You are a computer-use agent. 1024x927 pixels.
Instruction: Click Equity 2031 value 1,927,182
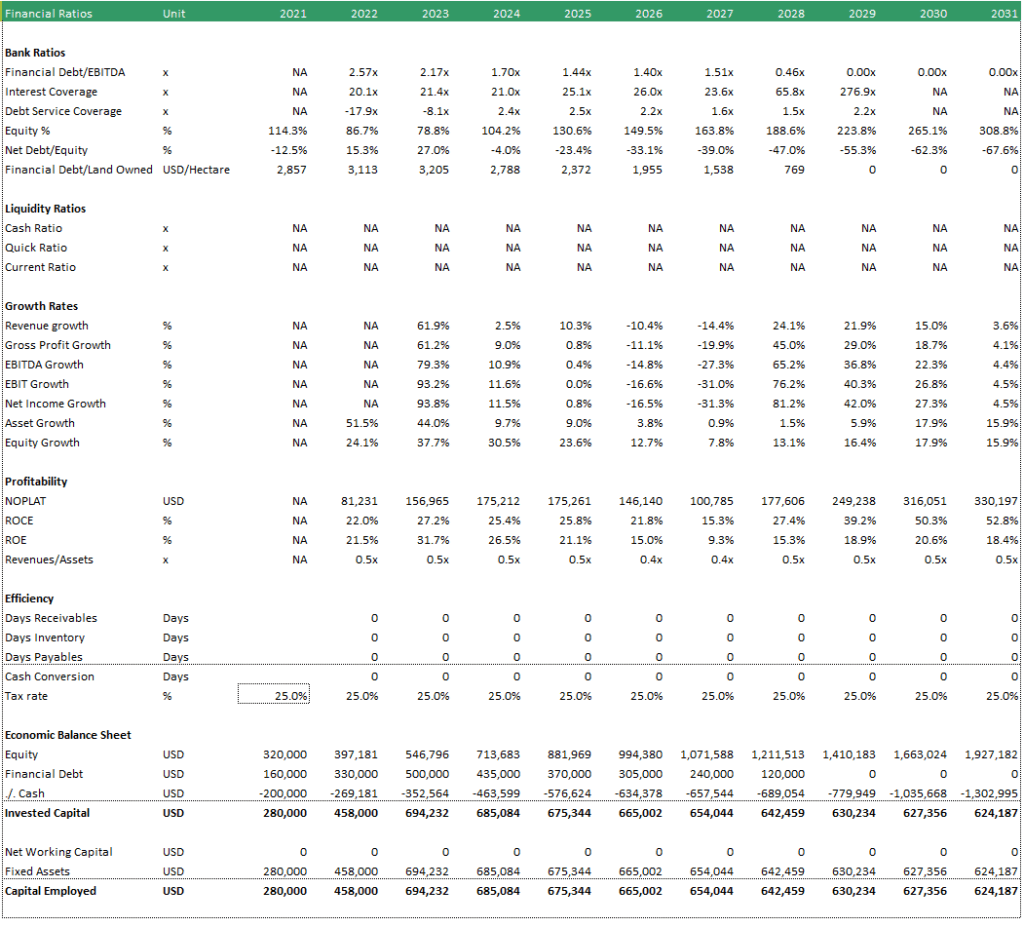(991, 755)
